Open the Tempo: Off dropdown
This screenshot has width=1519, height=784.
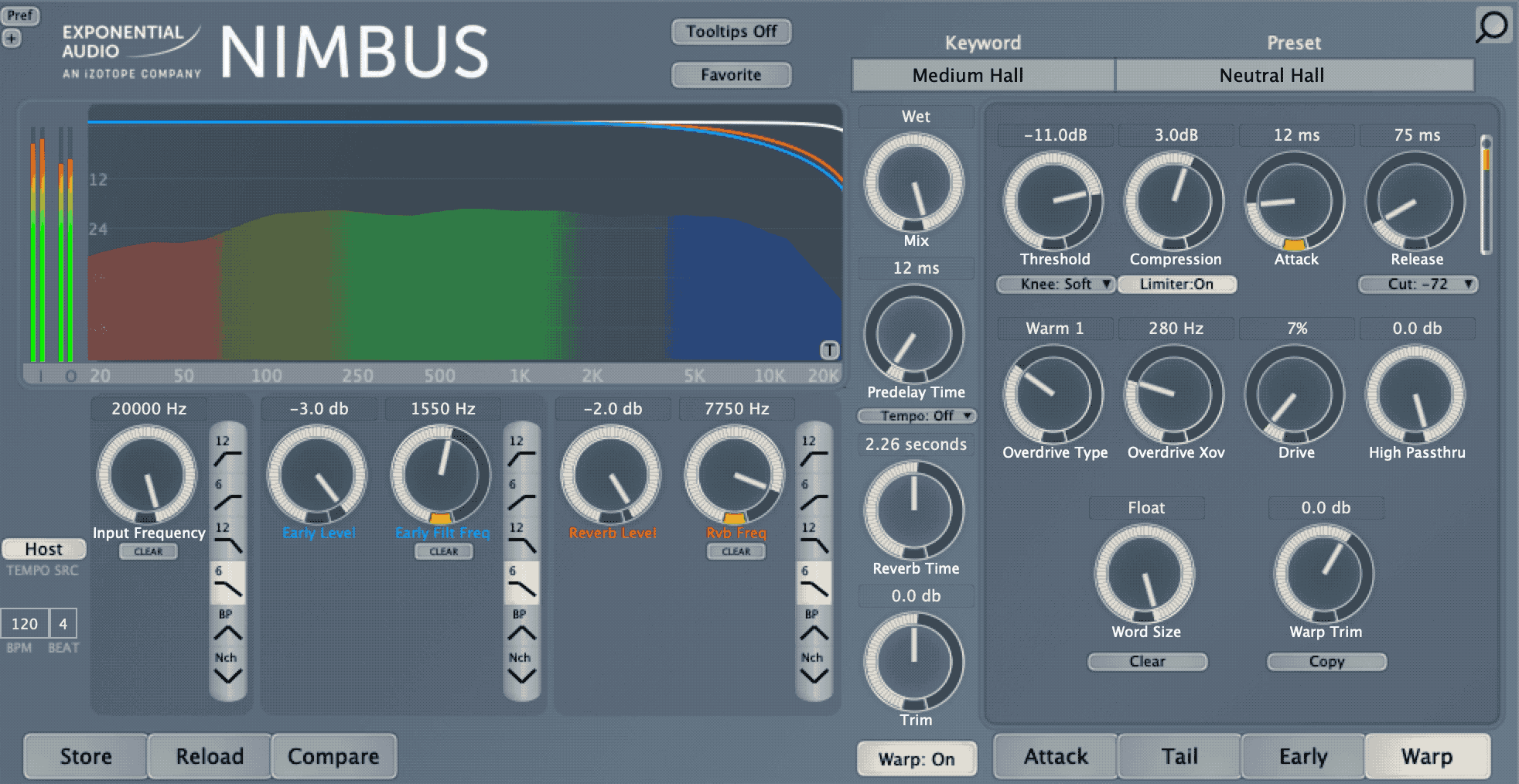pyautogui.click(x=917, y=416)
